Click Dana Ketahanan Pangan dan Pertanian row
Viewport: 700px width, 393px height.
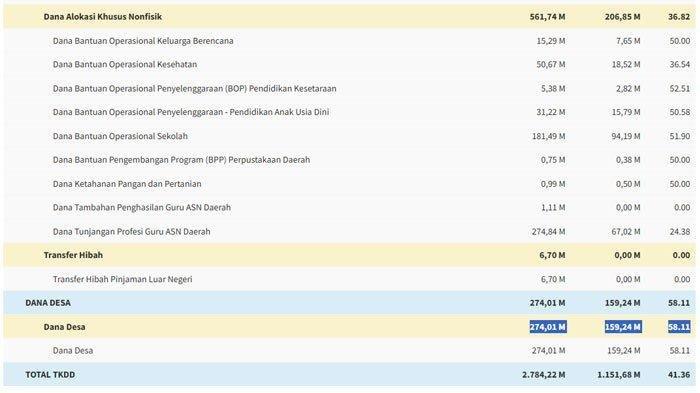[x=350, y=184]
